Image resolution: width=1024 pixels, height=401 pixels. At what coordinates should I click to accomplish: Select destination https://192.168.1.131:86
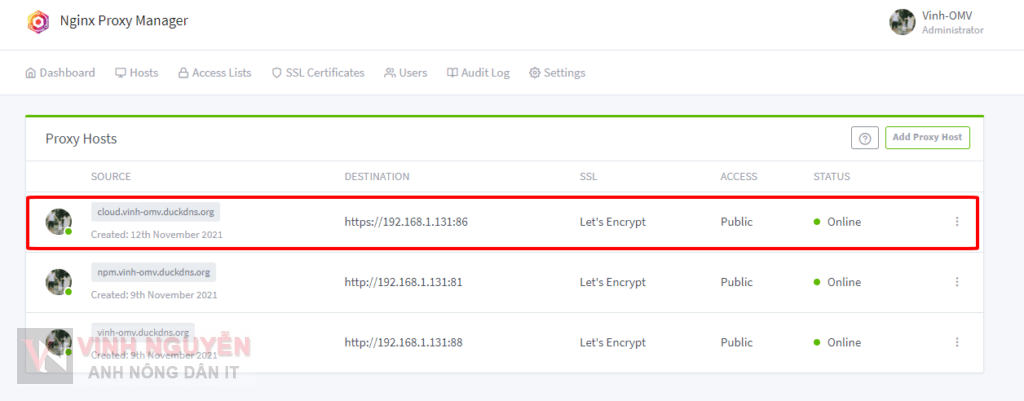pyautogui.click(x=406, y=222)
